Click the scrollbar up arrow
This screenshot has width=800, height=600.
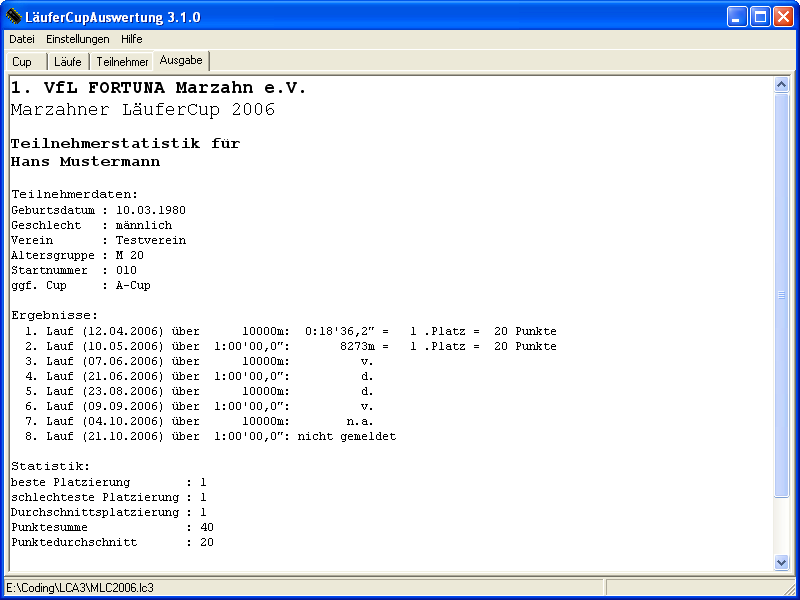pos(781,85)
